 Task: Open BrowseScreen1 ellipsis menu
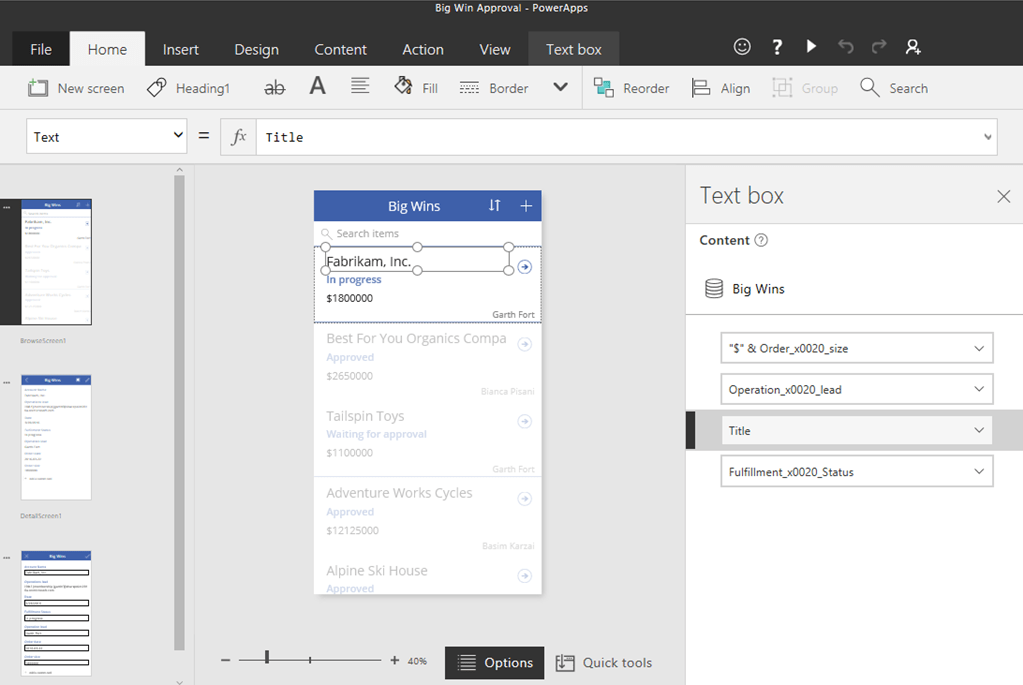tap(7, 207)
